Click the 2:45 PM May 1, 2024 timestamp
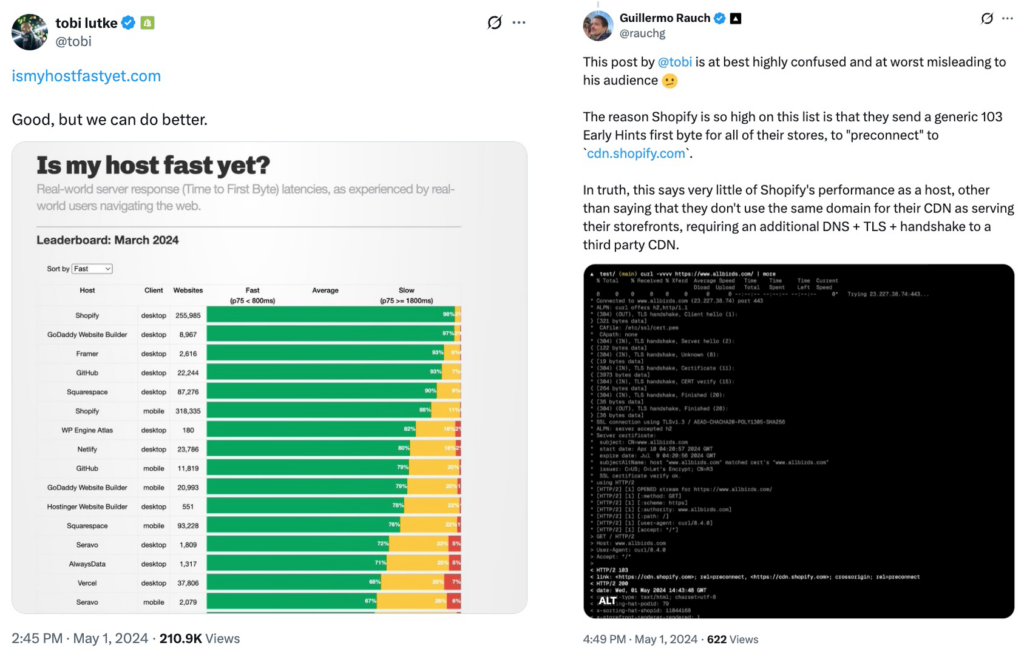This screenshot has width=1024, height=657. (x=79, y=638)
